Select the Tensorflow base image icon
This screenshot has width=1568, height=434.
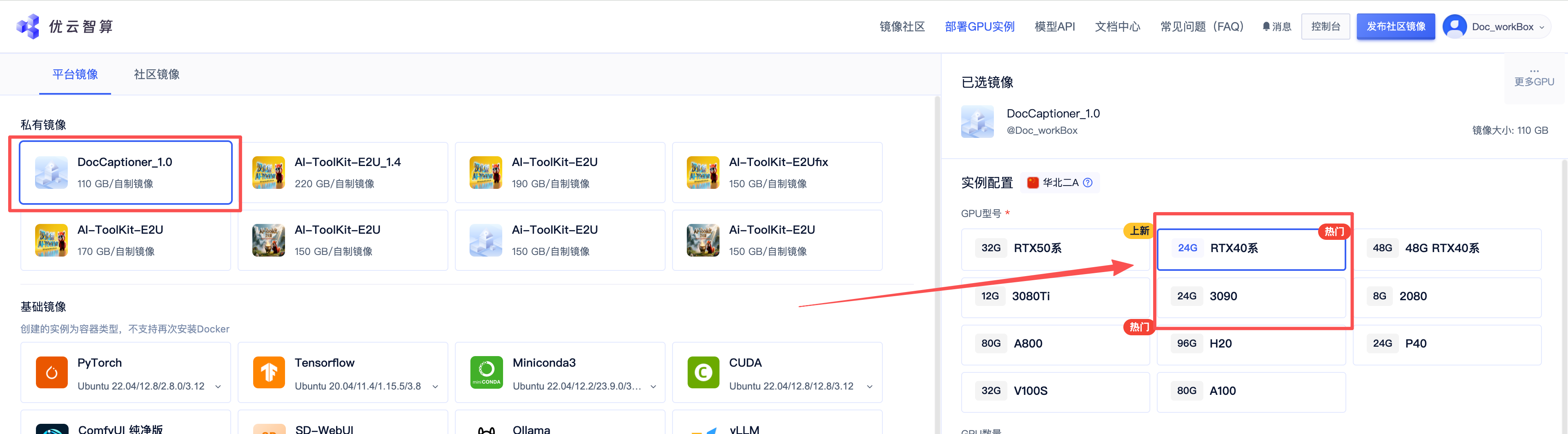point(268,372)
